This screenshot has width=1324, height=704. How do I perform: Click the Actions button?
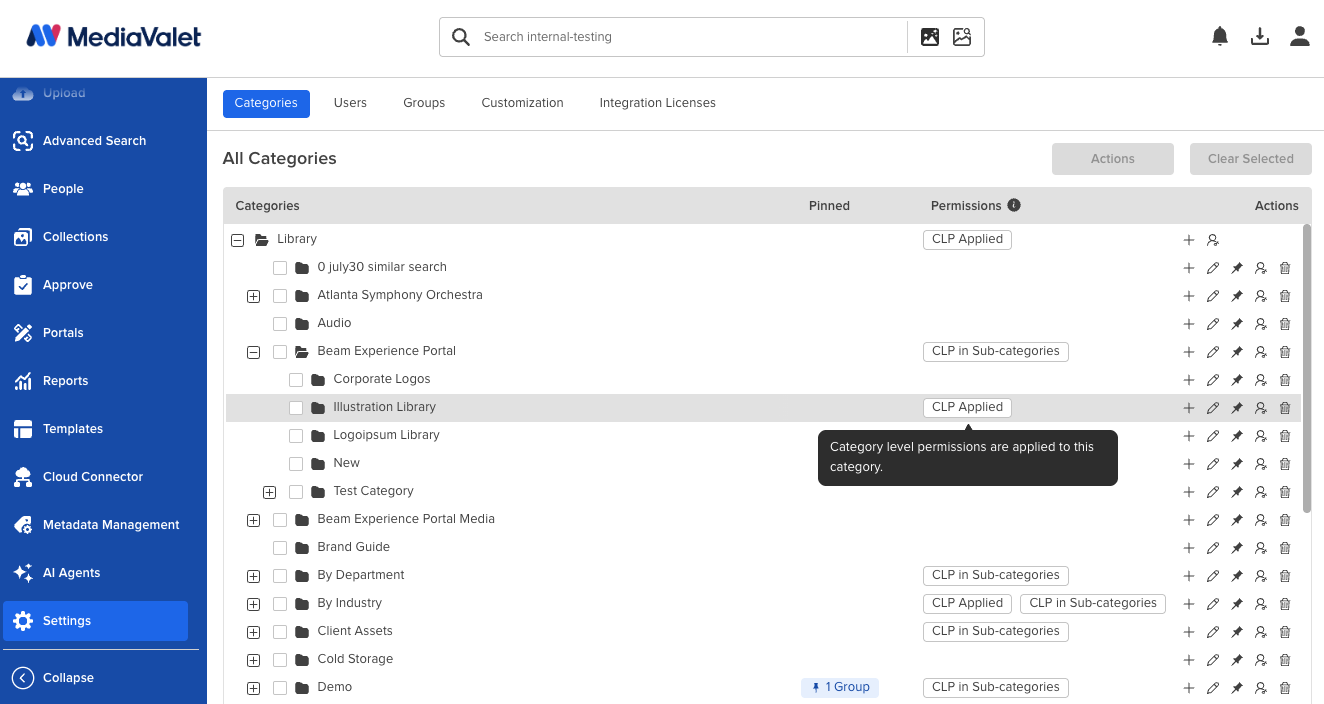click(1112, 159)
